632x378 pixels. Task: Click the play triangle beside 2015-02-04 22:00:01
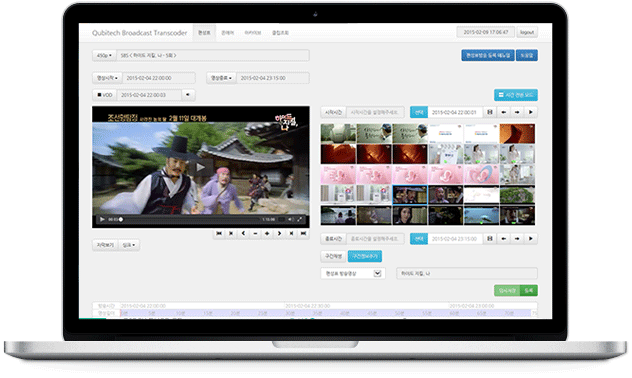click(x=531, y=112)
